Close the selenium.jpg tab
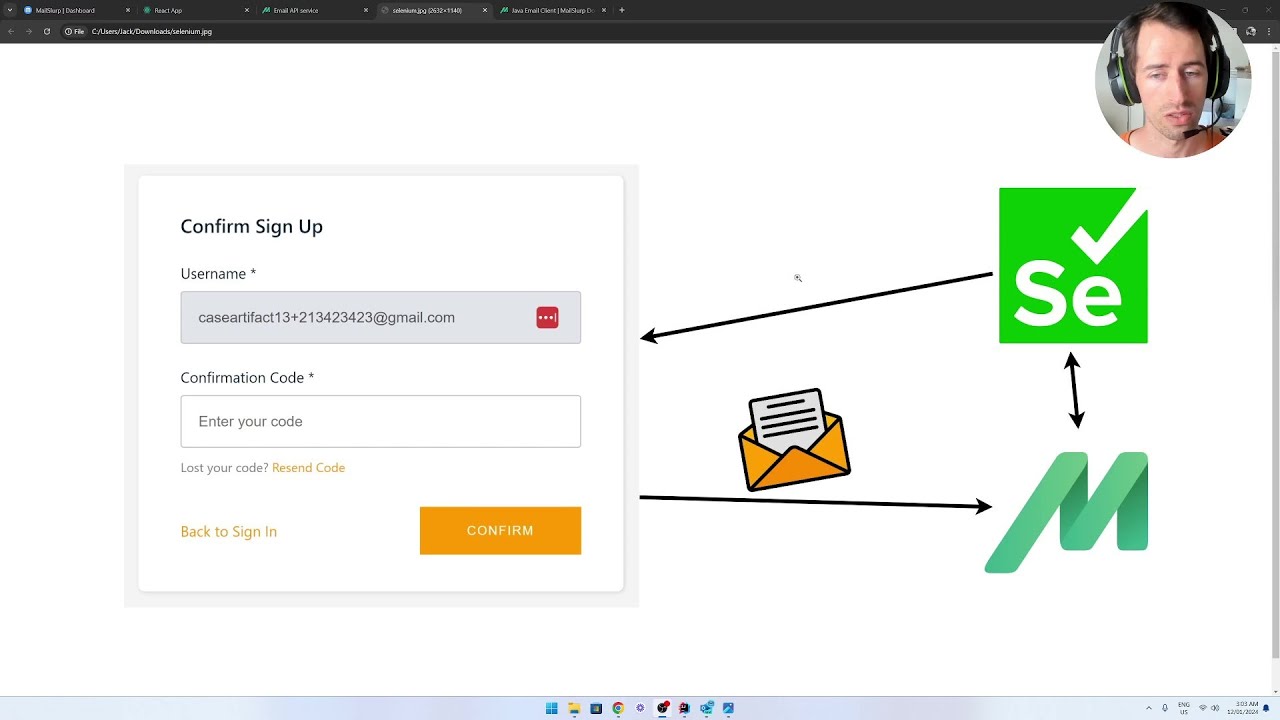Image resolution: width=1280 pixels, height=720 pixels. 485,10
